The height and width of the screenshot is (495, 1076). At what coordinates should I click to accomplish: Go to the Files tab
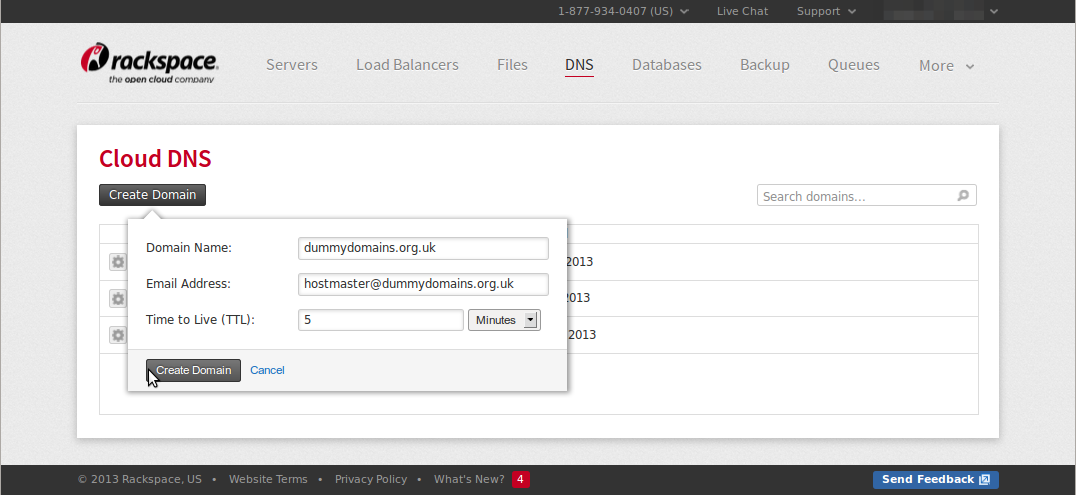coord(512,65)
